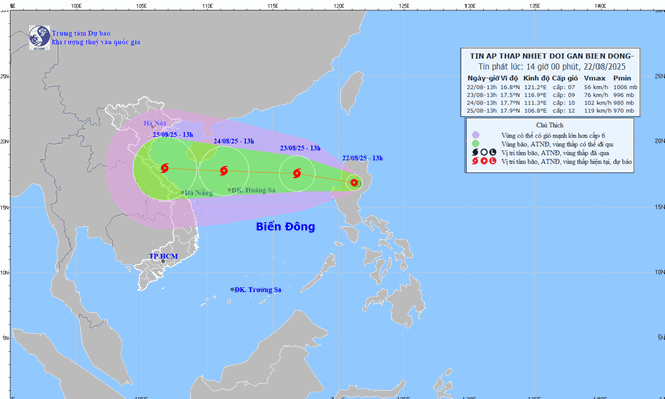Click the 23/08/25 - 13h storm symbol
The image size is (665, 399).
click(x=297, y=173)
